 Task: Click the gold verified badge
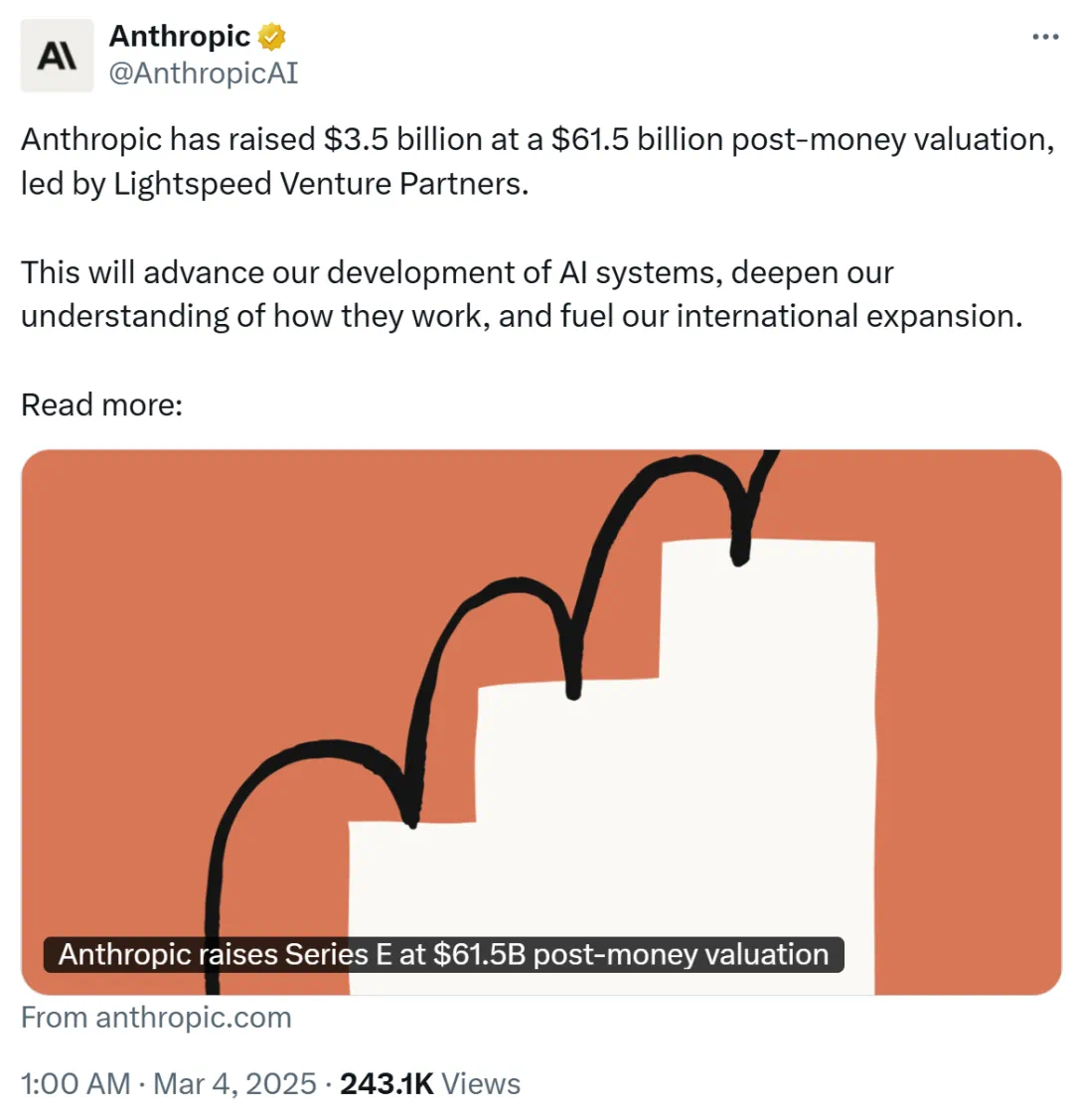(271, 37)
